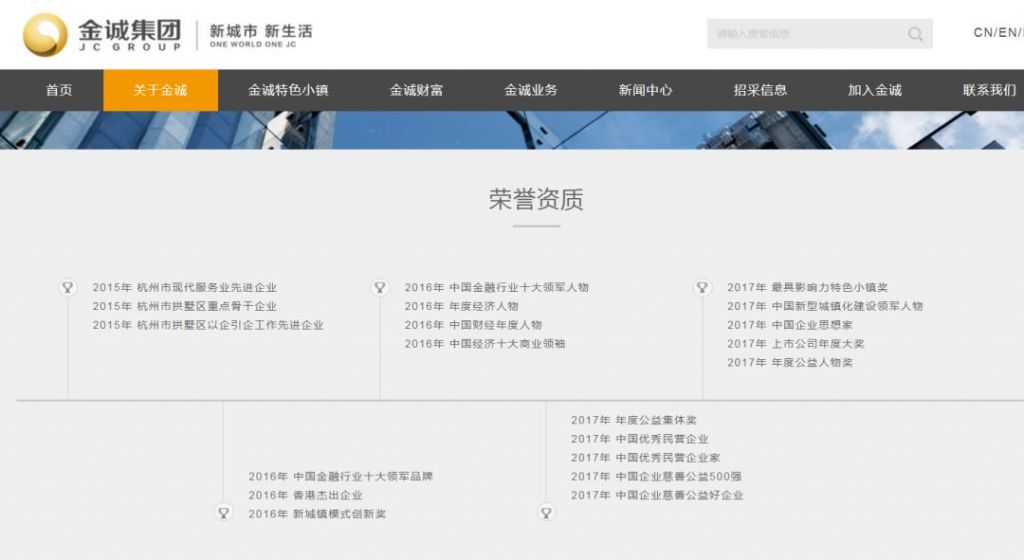Click the 2016年 香港杰出企业 entry
Viewport: 1024px width, 560px height.
(305, 495)
